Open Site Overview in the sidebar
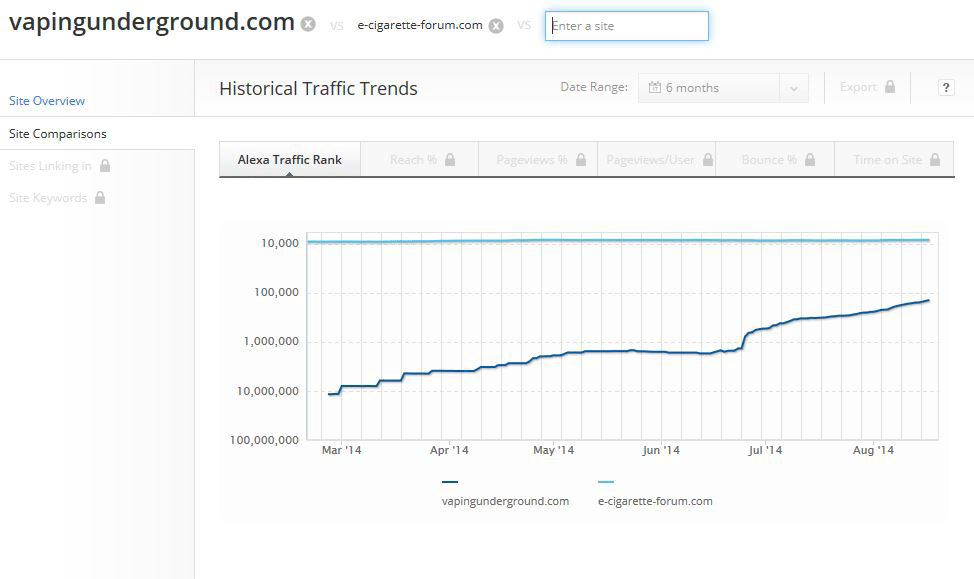The width and height of the screenshot is (974, 579). click(47, 101)
